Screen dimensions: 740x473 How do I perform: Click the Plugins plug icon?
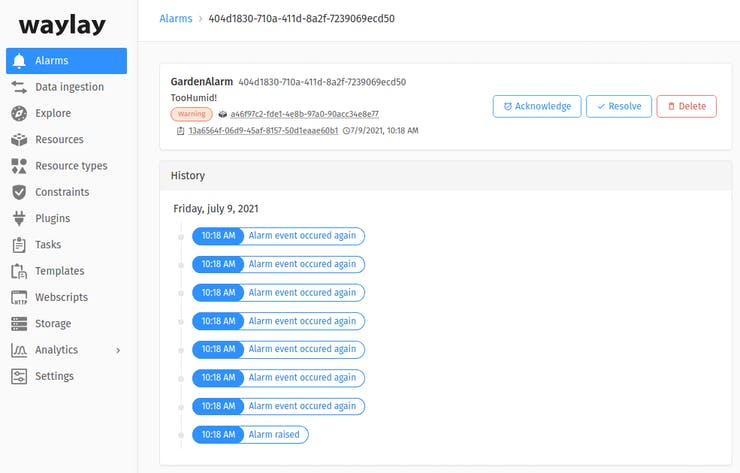point(19,219)
